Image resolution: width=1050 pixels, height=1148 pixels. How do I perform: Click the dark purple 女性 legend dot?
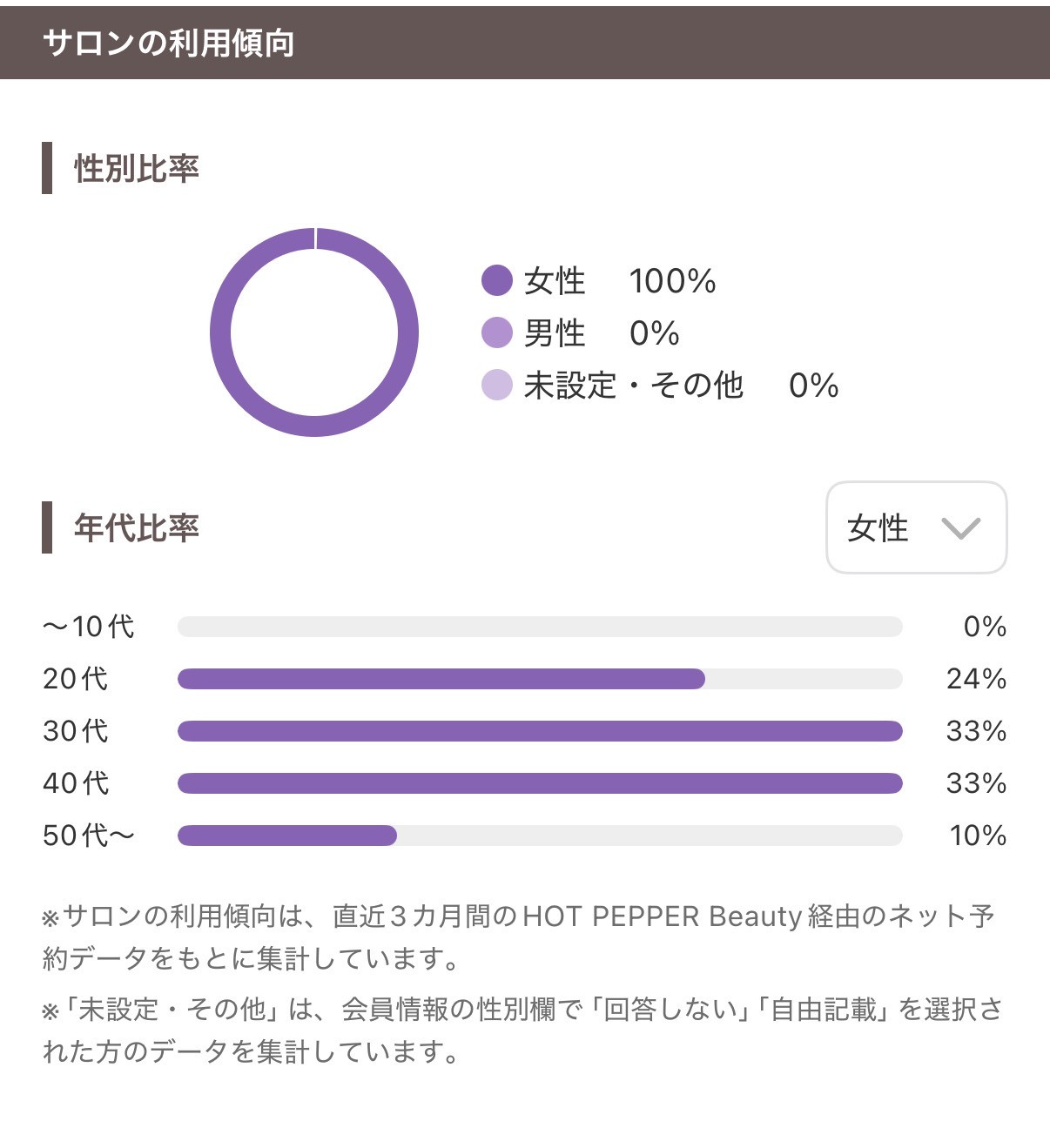click(x=496, y=281)
